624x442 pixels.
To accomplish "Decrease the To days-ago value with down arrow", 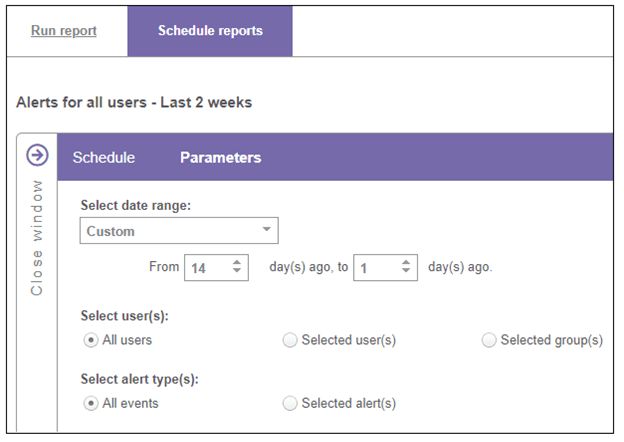I will tap(406, 271).
